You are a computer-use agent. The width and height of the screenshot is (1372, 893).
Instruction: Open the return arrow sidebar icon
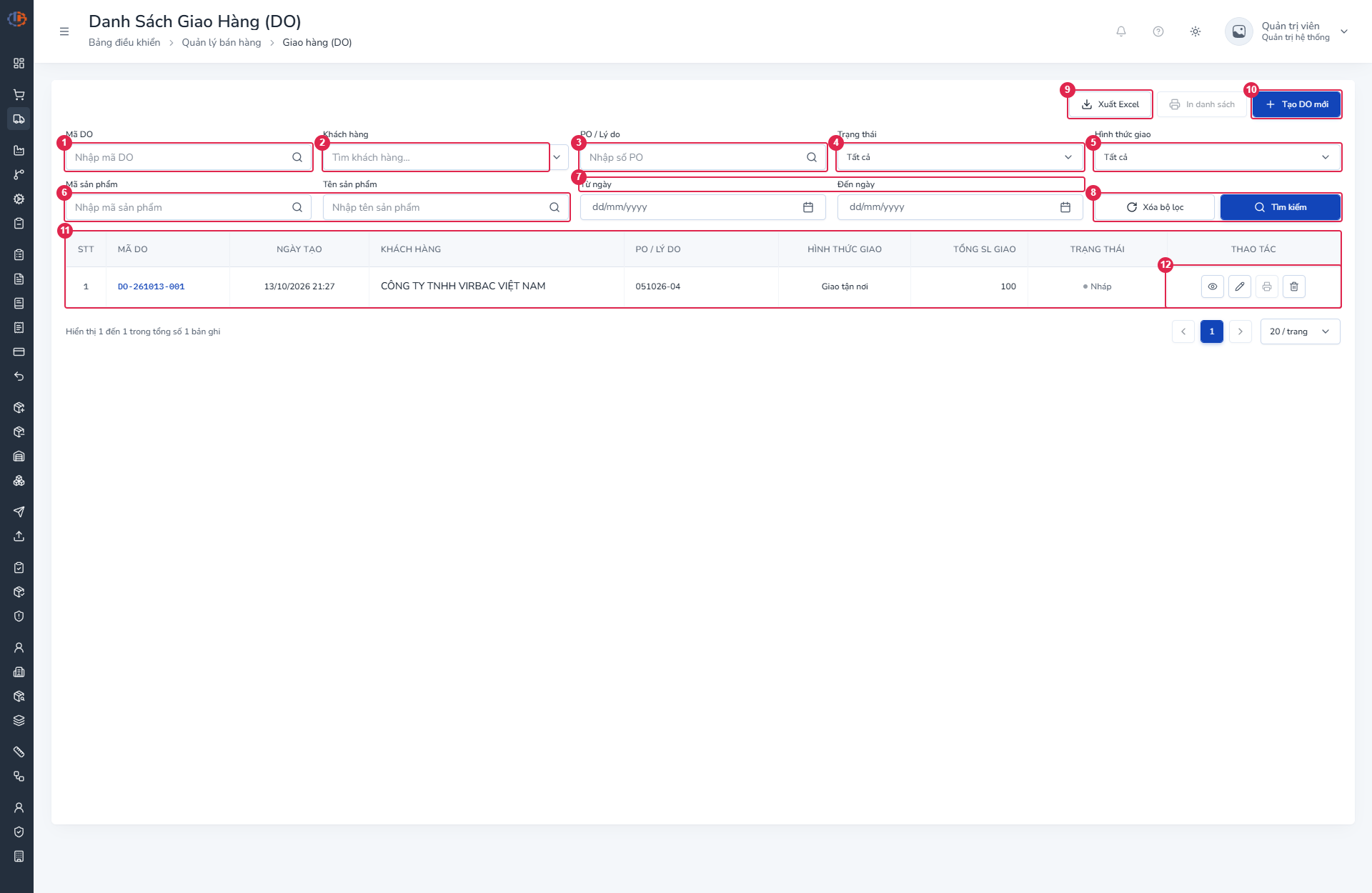[19, 376]
